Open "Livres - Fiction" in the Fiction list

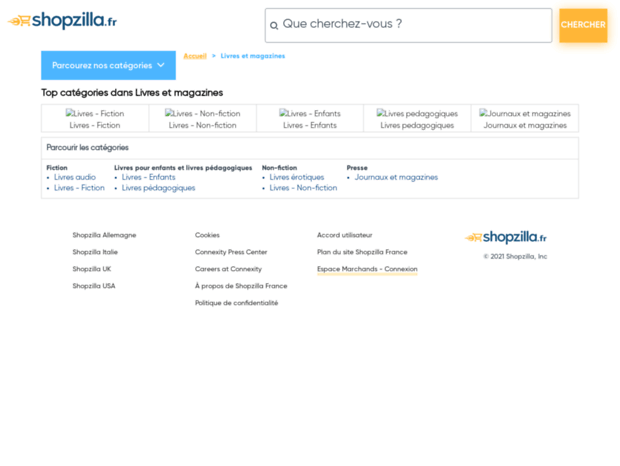(79, 188)
